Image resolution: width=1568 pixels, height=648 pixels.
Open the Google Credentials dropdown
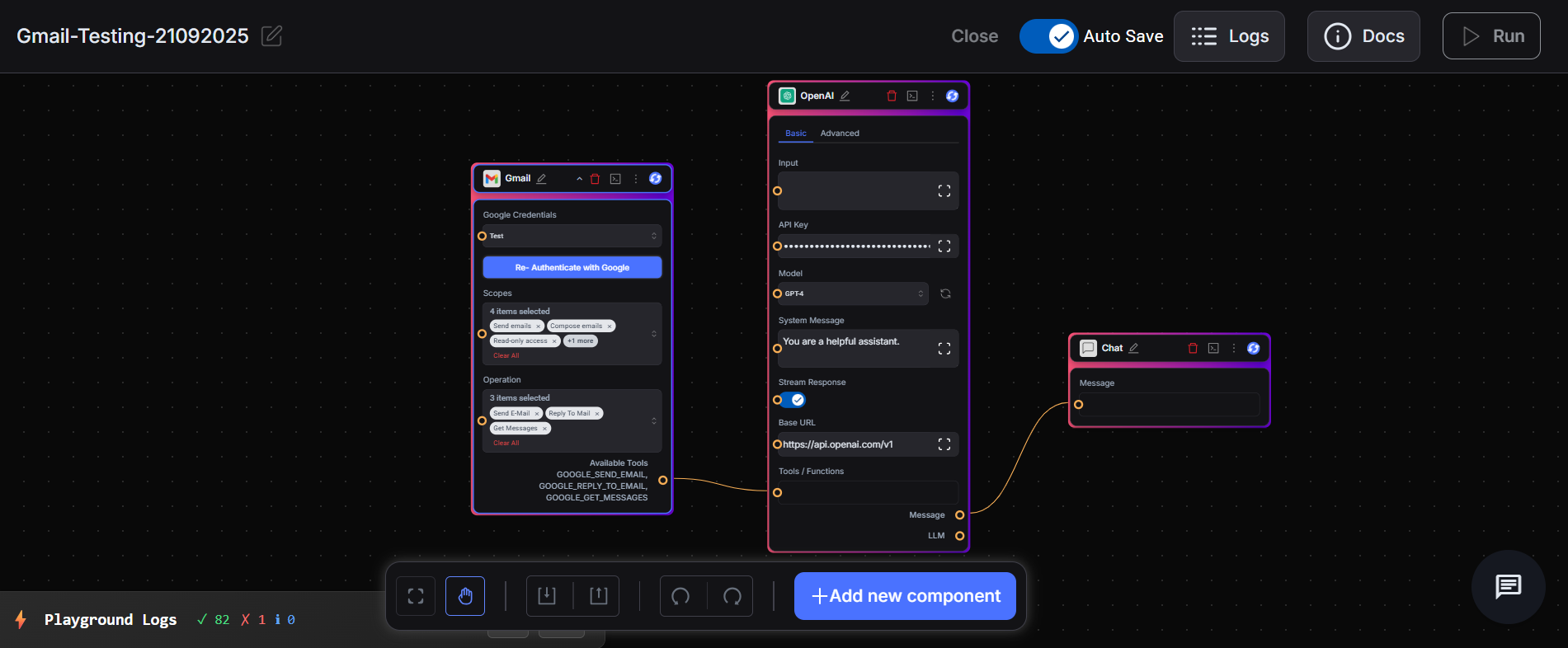pyautogui.click(x=572, y=236)
